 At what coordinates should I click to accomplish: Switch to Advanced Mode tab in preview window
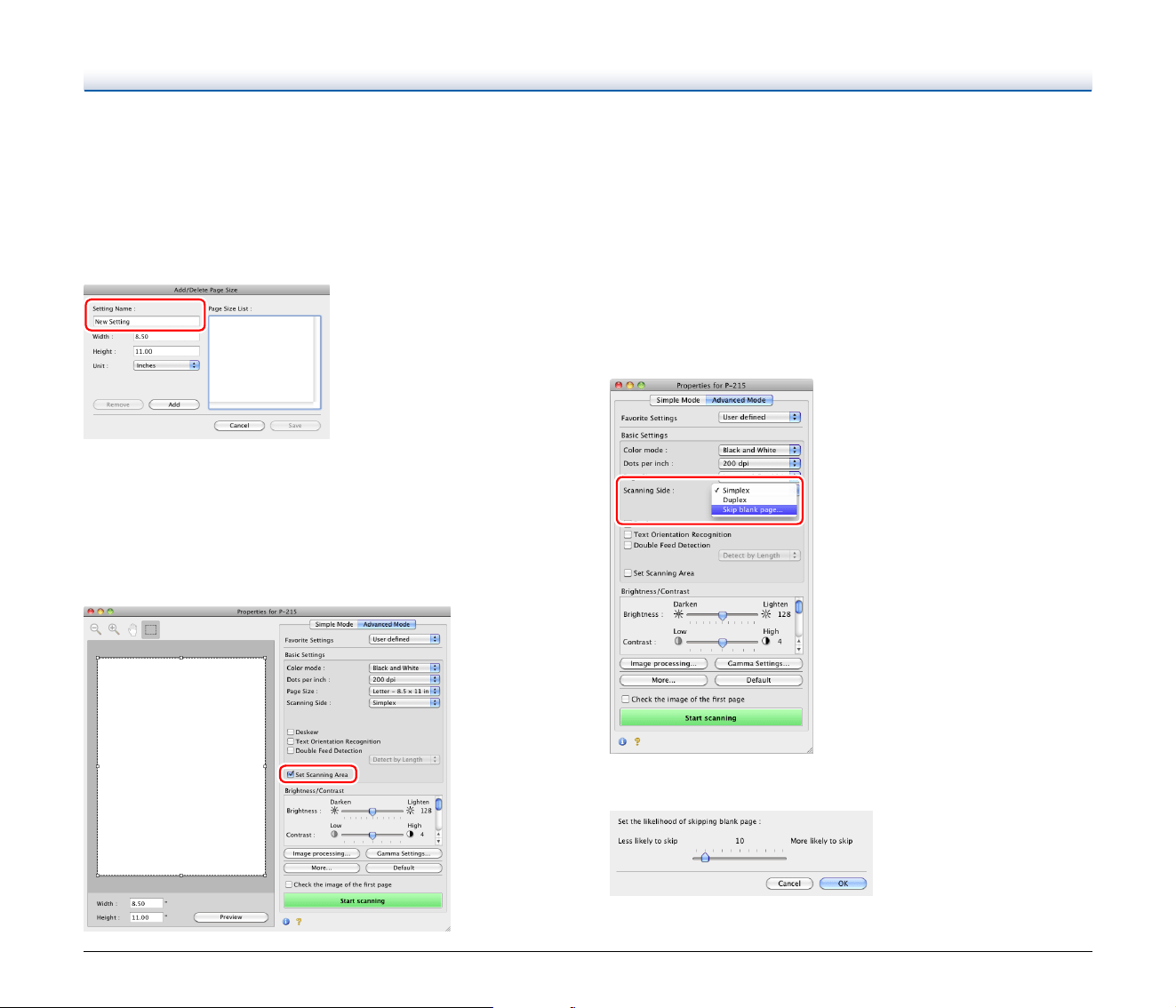pos(387,624)
